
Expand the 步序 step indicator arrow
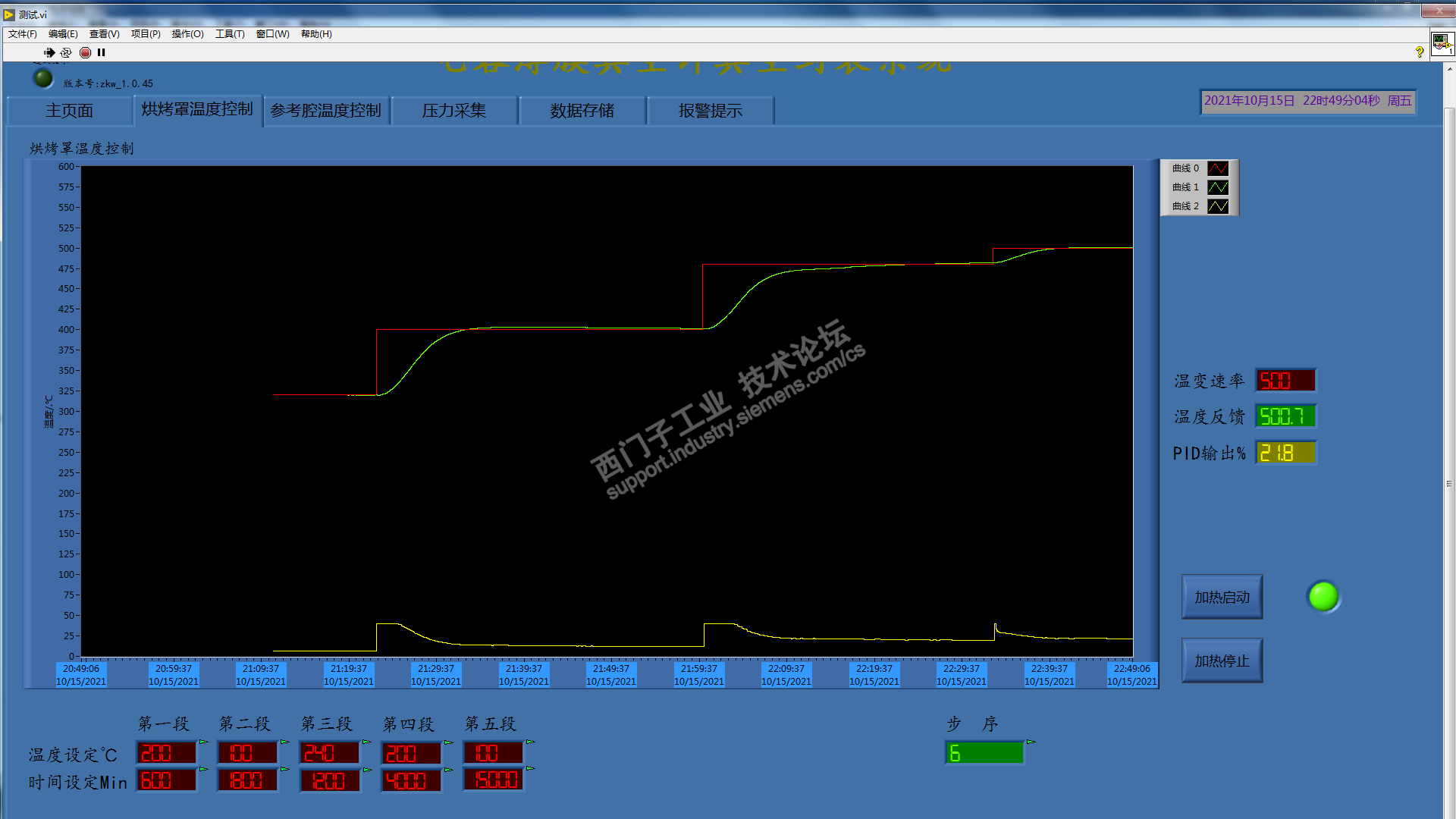1031,742
